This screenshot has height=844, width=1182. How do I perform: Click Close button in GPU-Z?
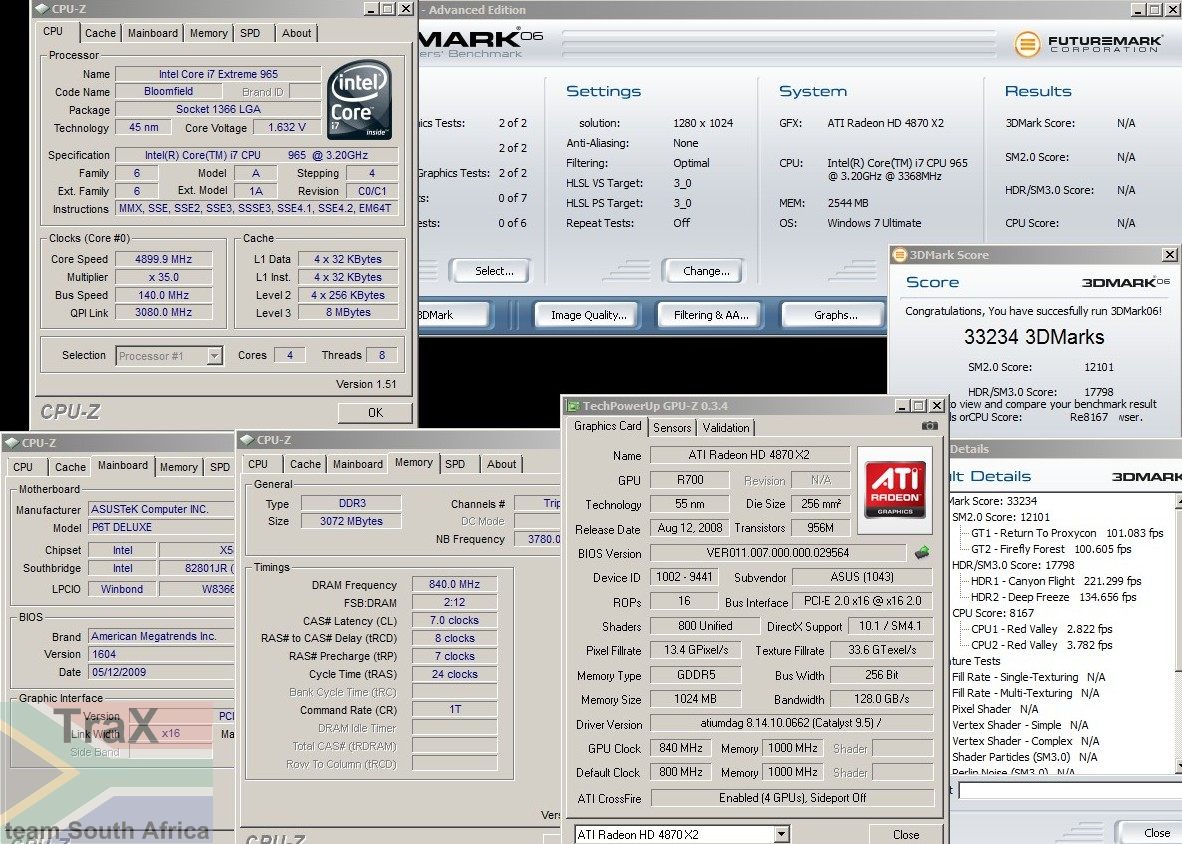[906, 834]
